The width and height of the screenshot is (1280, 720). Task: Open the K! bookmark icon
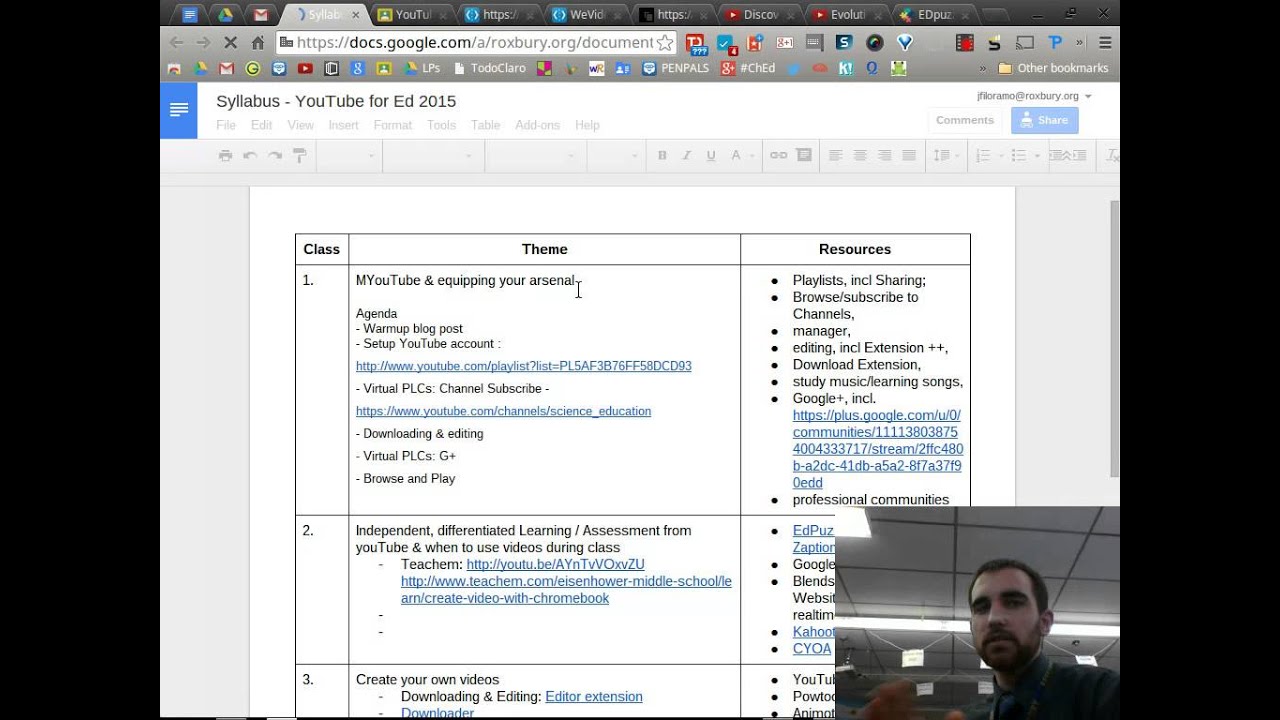(x=846, y=69)
